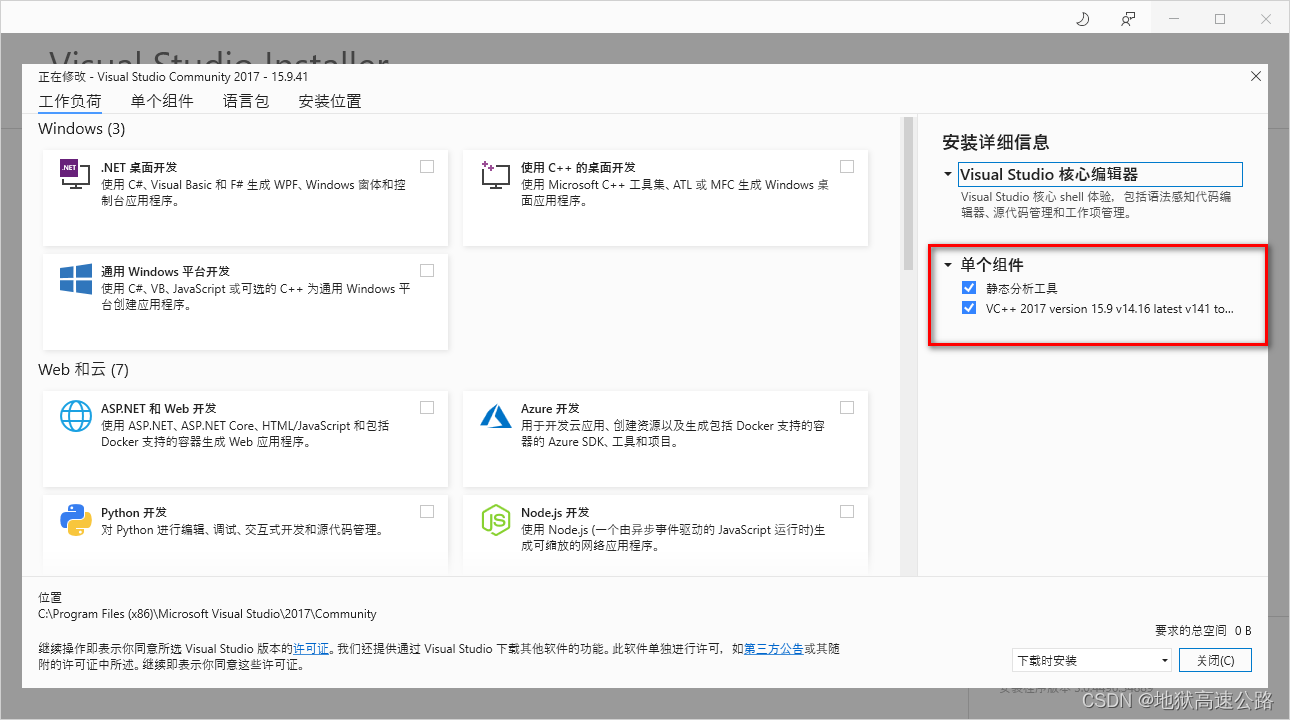Click the Azure development logo icon
The width and height of the screenshot is (1290, 720).
[x=496, y=415]
